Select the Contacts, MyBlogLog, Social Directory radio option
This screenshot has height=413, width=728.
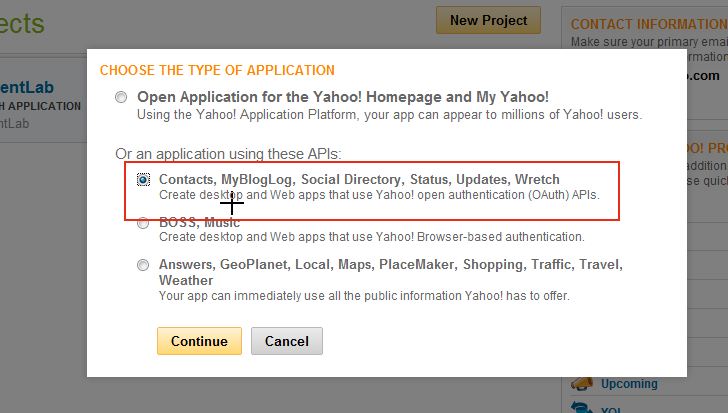point(143,180)
